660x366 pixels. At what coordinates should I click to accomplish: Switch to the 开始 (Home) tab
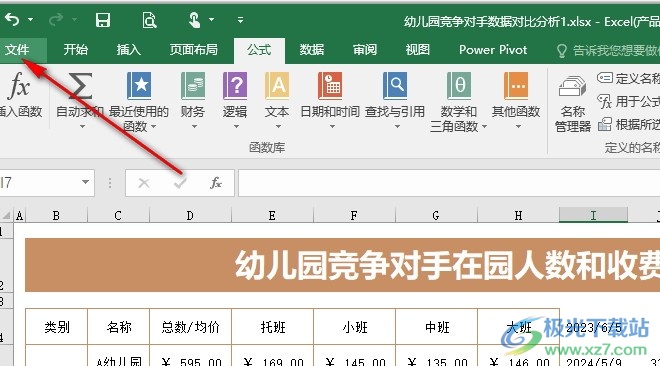[76, 50]
